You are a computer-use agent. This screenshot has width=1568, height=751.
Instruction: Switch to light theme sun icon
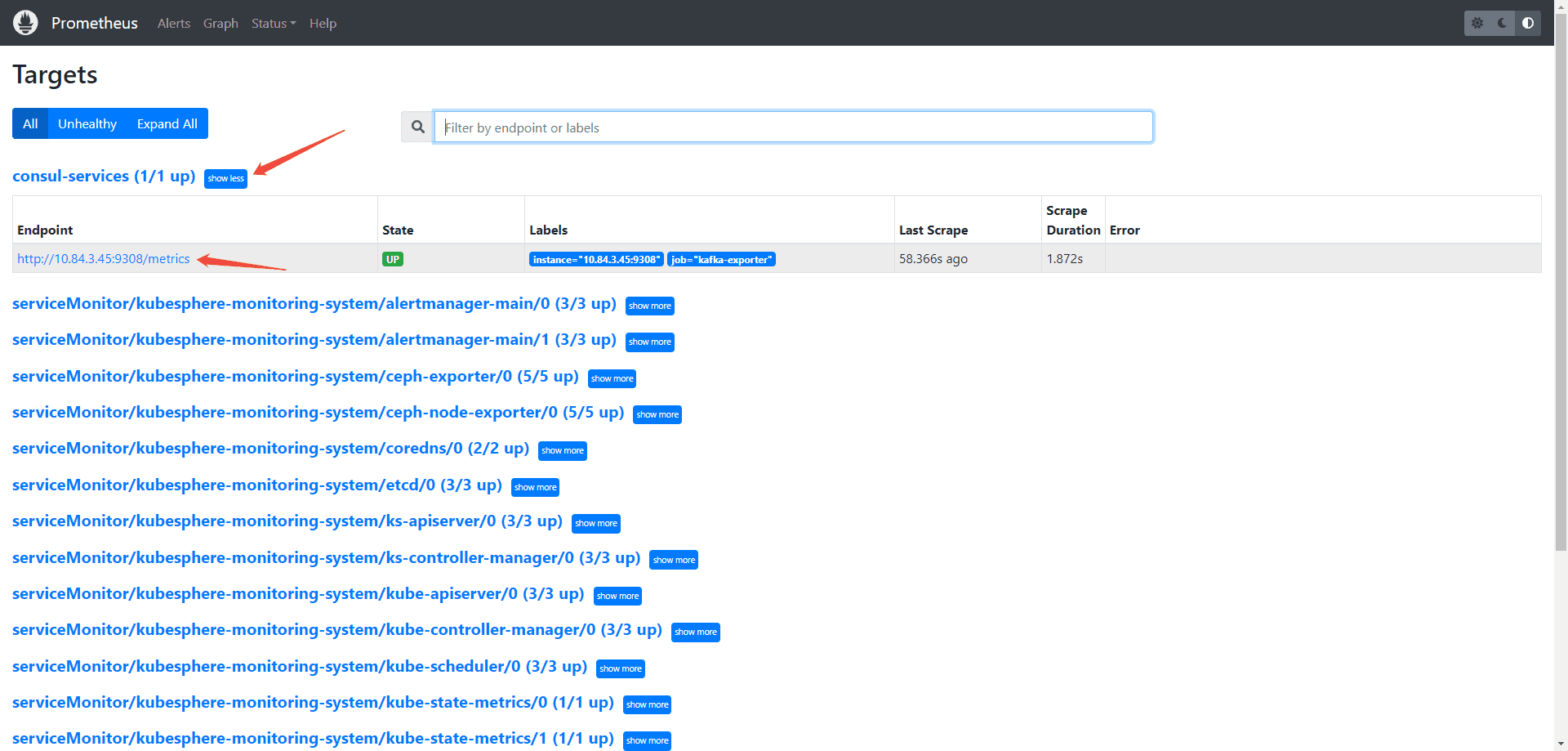pyautogui.click(x=1477, y=23)
